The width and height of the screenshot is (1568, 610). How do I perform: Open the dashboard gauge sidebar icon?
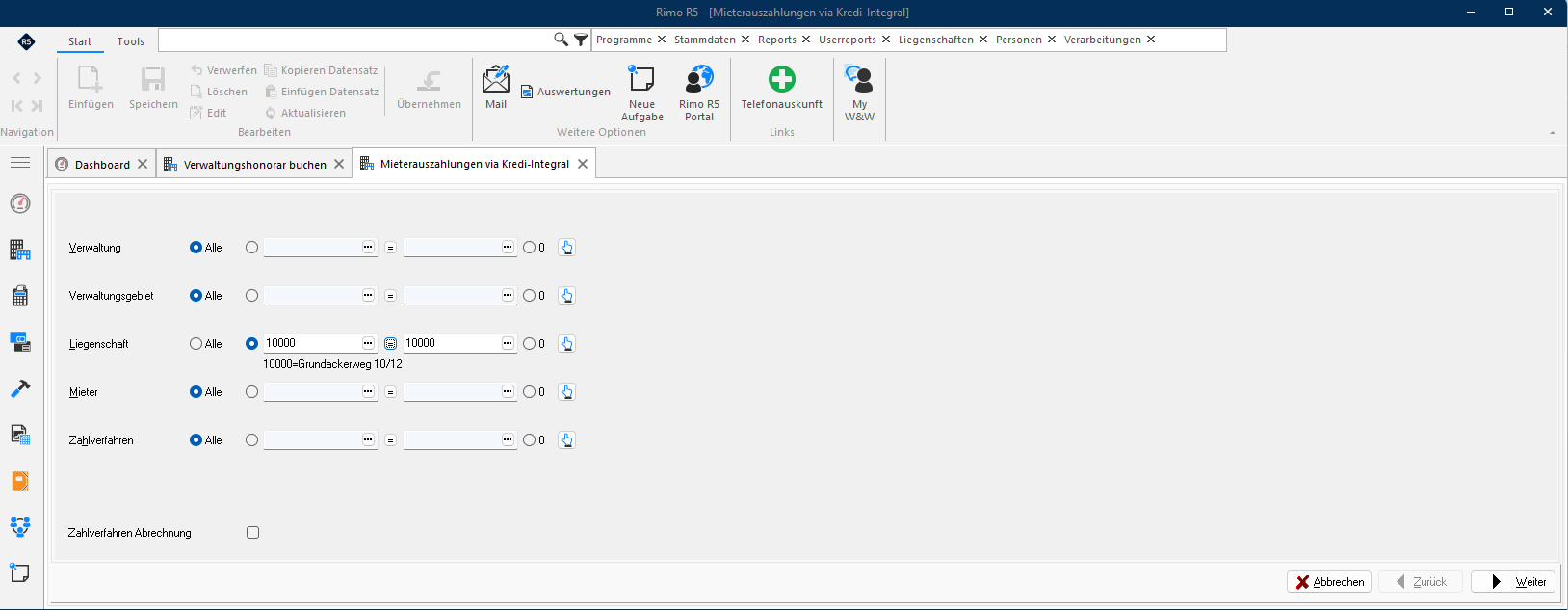[x=20, y=203]
